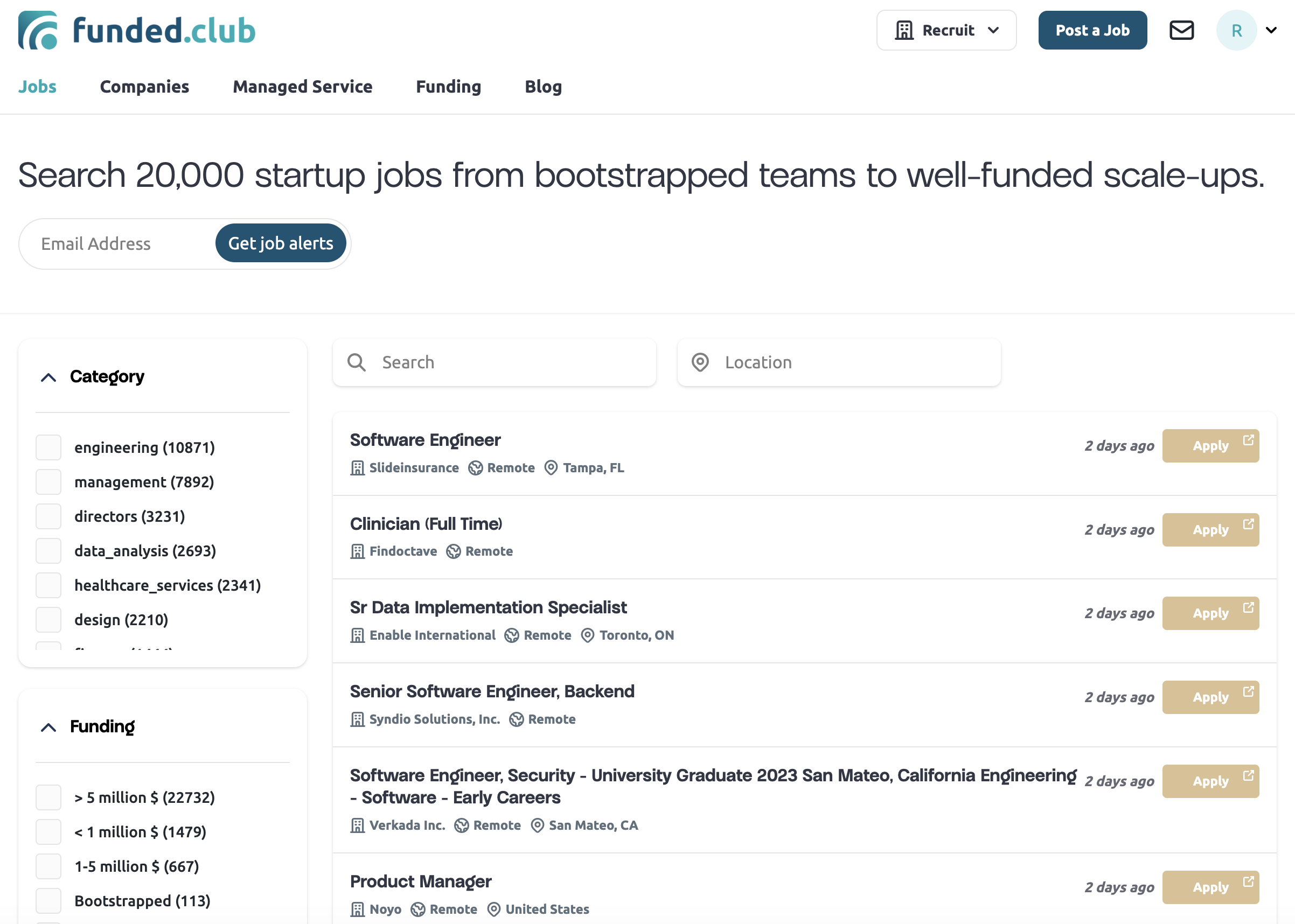Image resolution: width=1295 pixels, height=924 pixels.
Task: Click the search magnifier icon
Action: [357, 362]
